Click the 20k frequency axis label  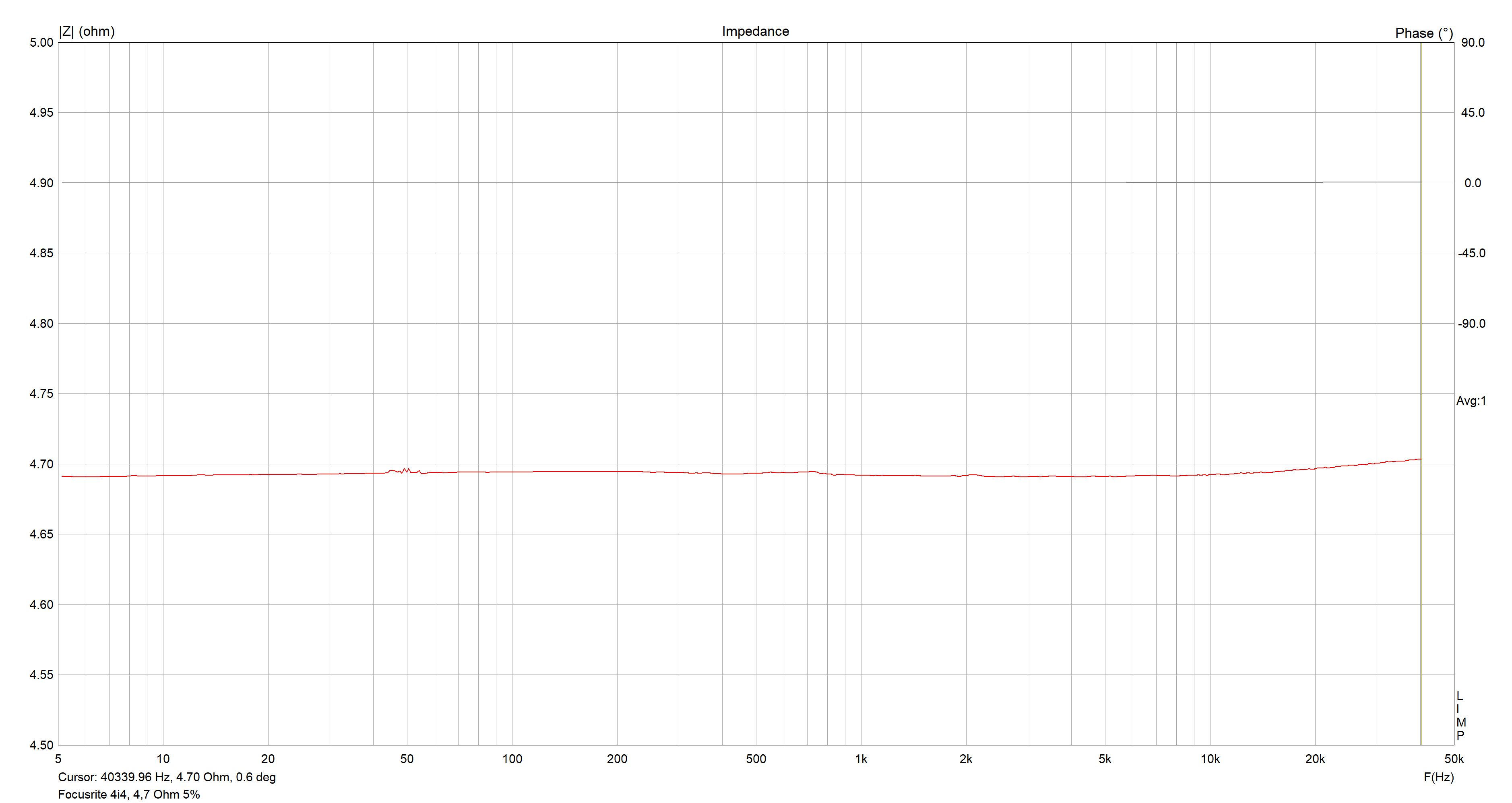tap(1315, 759)
